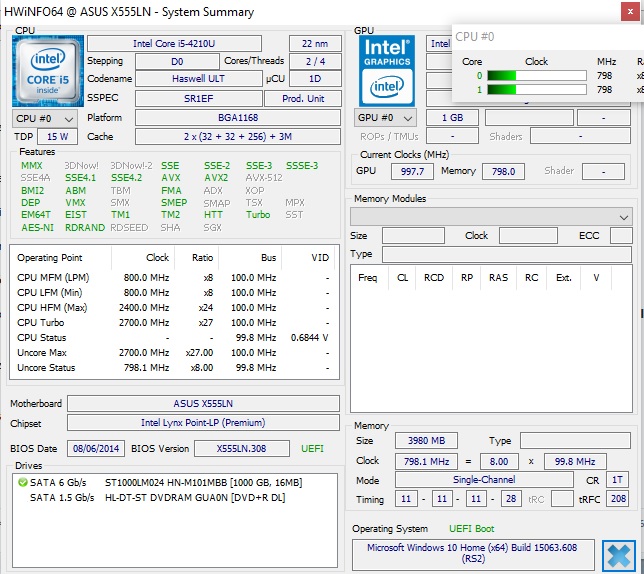Click the GPU 1 GB memory field
644x574 pixels.
(x=452, y=118)
